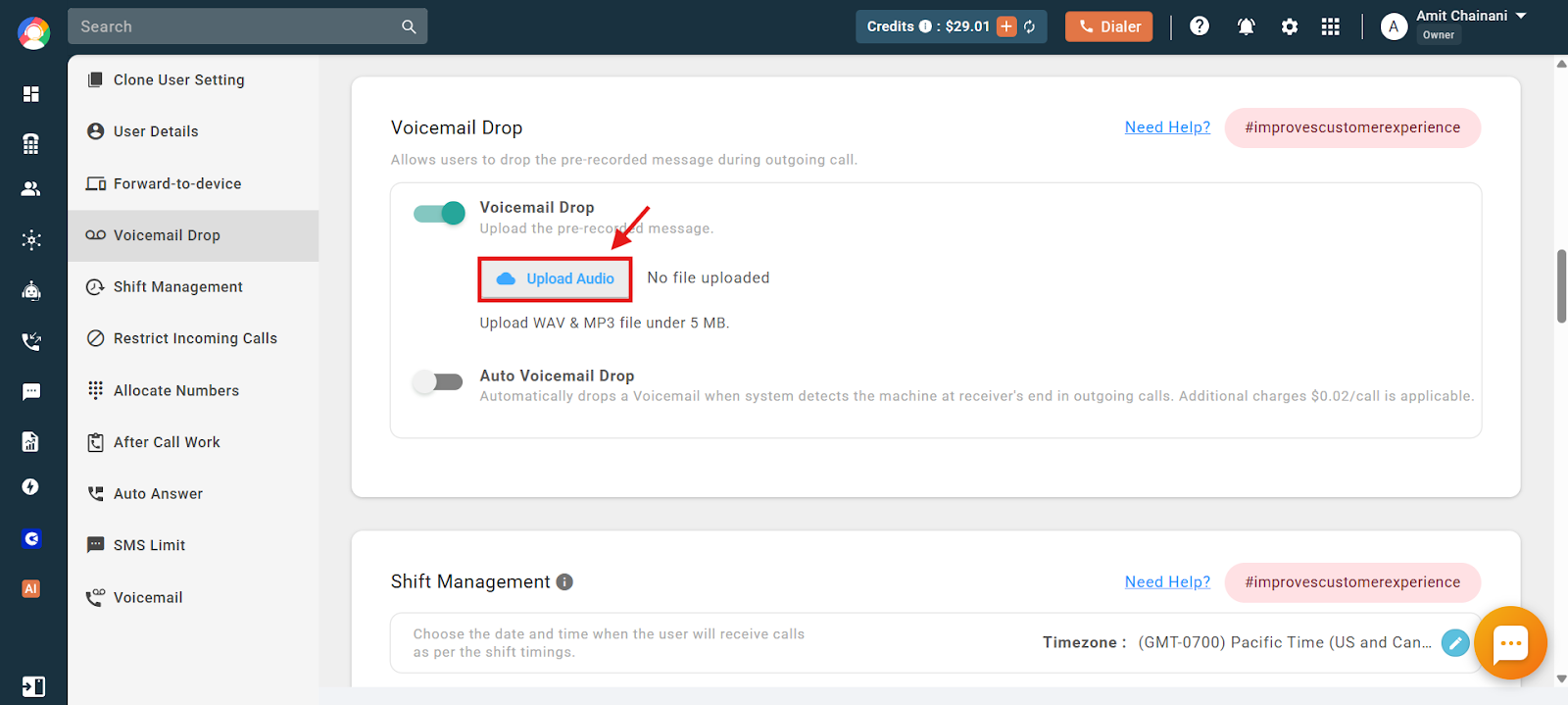1568x705 pixels.
Task: Click the Pacific Time timezone value
Action: [1285, 643]
